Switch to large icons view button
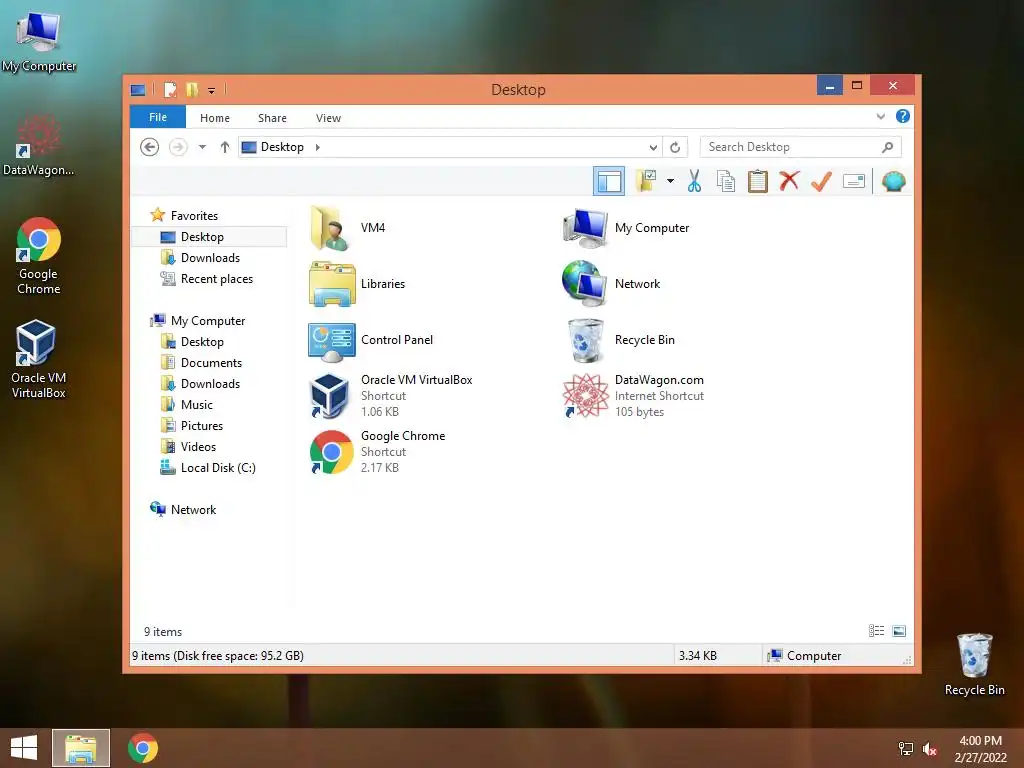This screenshot has height=768, width=1024. click(899, 630)
